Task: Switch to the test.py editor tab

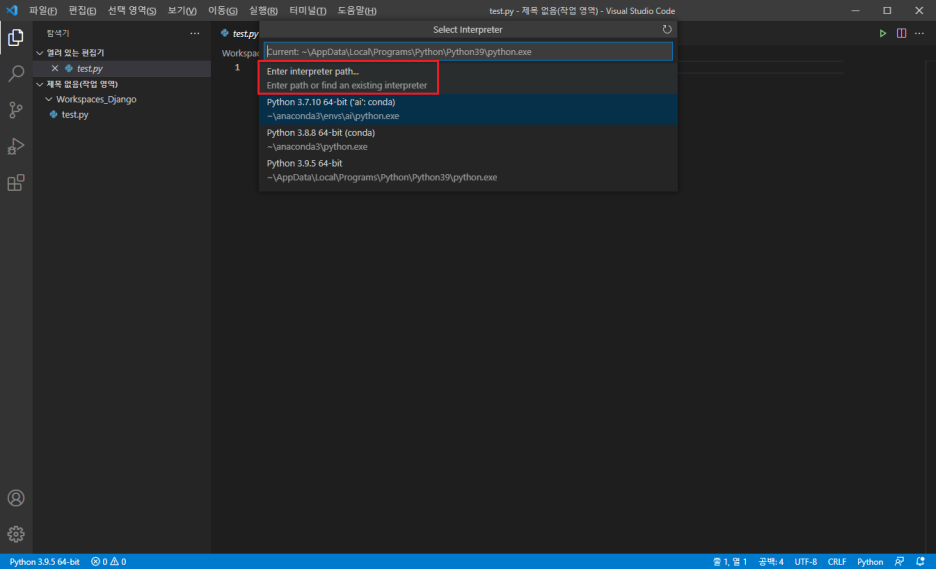Action: tap(239, 34)
